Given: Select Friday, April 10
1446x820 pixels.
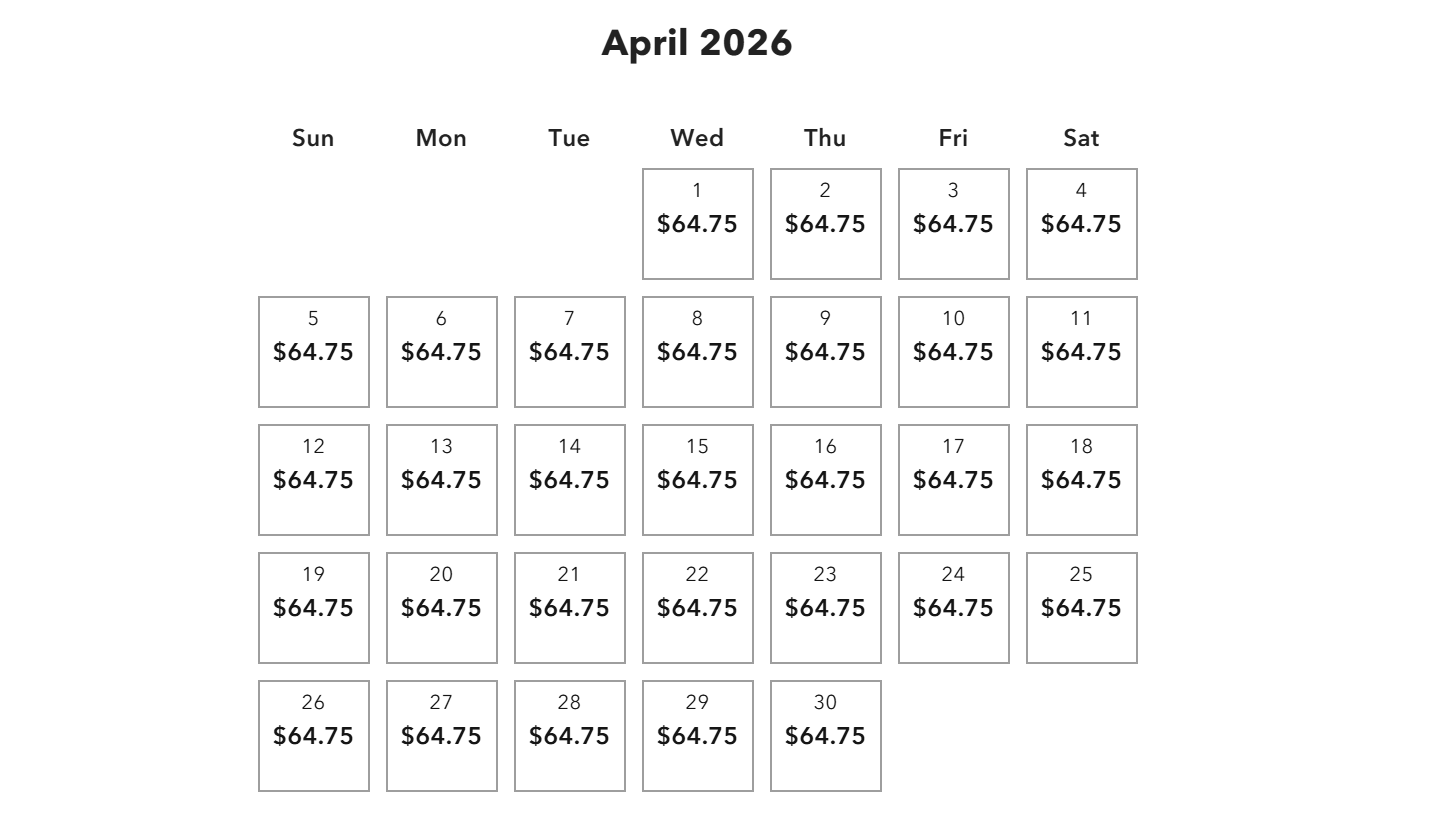Looking at the screenshot, I should point(953,352).
